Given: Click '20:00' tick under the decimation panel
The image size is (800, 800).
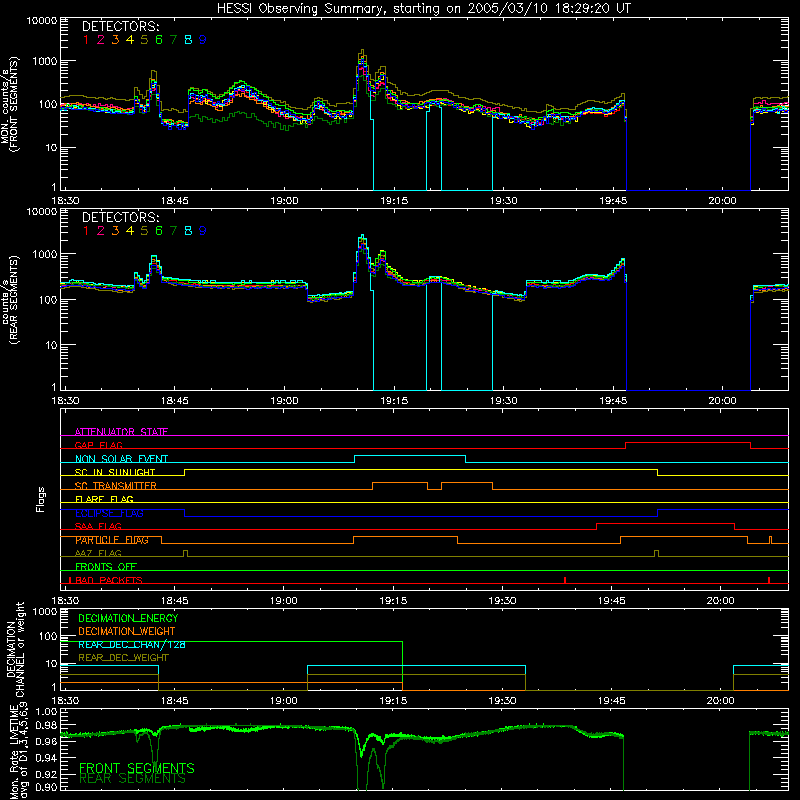Looking at the screenshot, I should tap(720, 701).
